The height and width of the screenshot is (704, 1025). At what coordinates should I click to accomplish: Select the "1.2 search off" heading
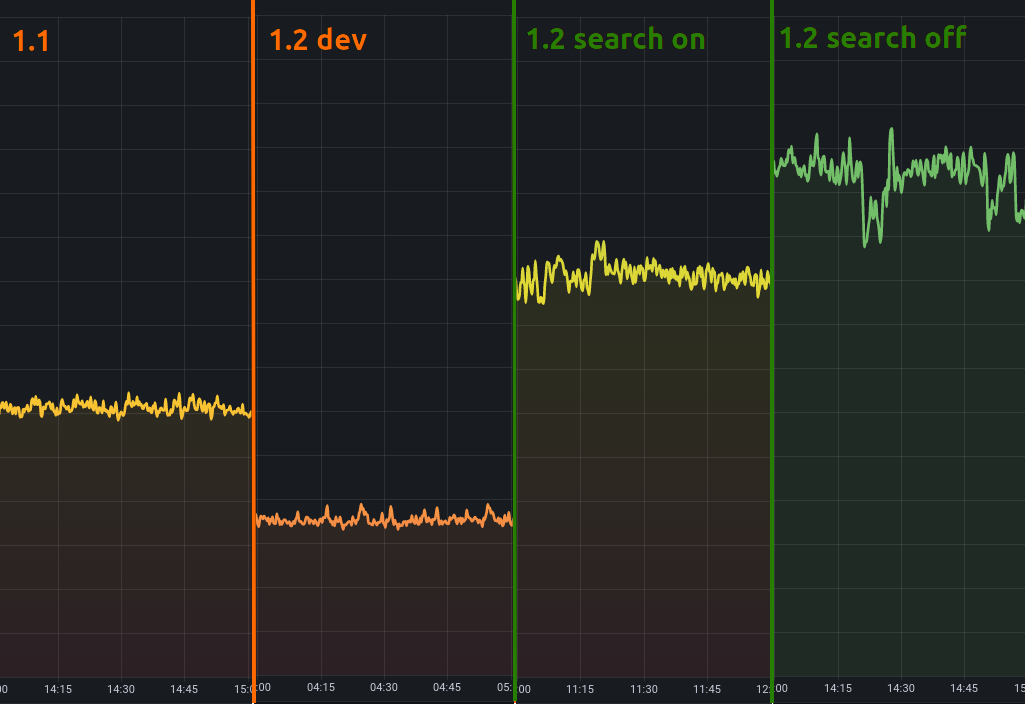point(872,38)
